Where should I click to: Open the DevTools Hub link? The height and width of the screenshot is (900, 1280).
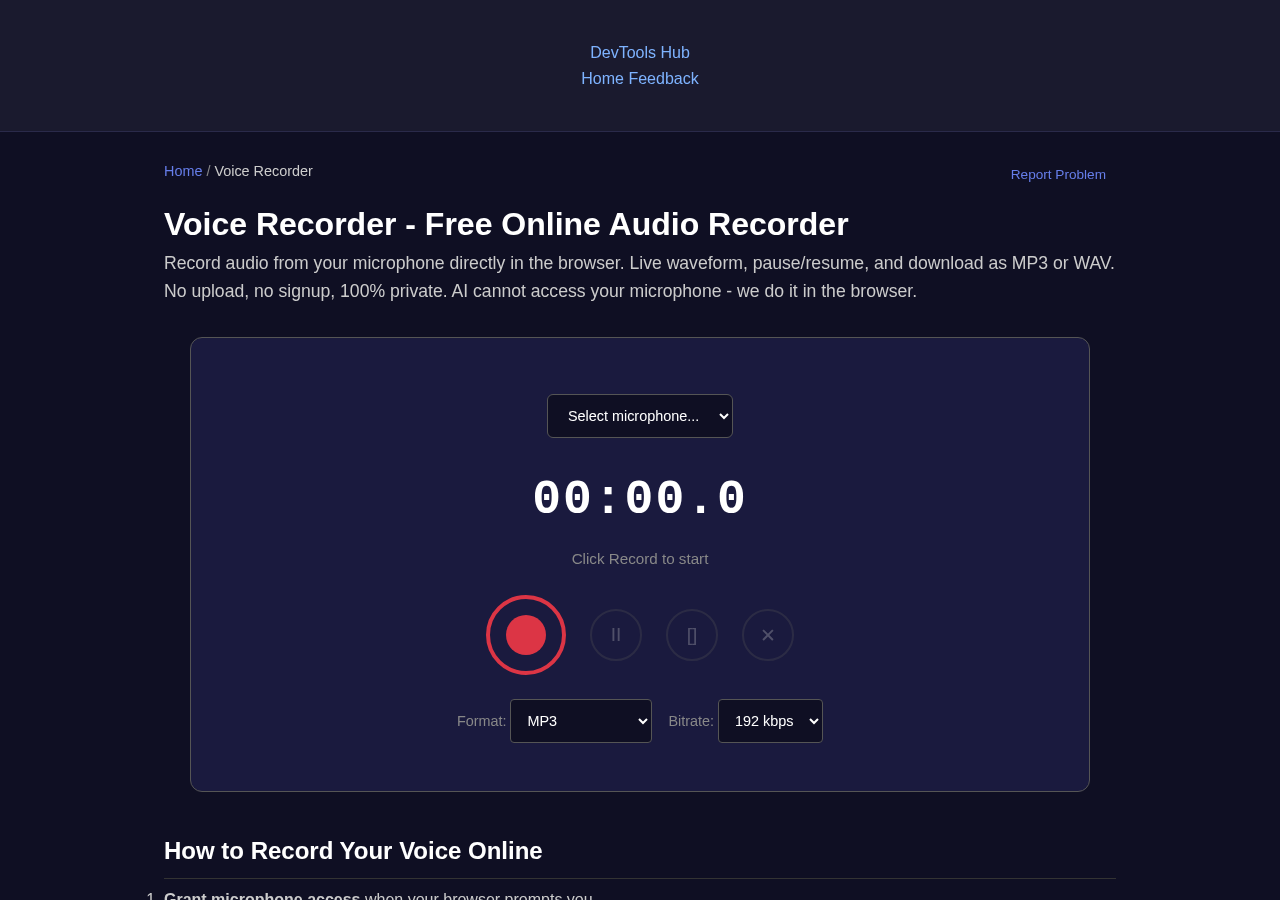coord(640,53)
